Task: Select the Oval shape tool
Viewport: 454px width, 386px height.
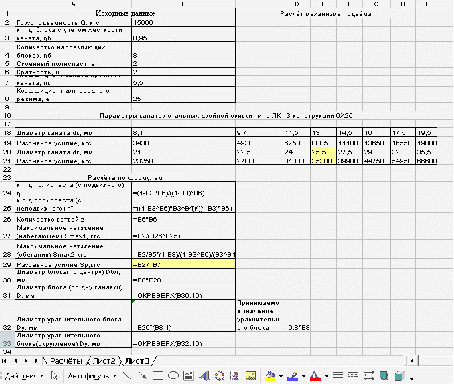Action: tap(173, 376)
